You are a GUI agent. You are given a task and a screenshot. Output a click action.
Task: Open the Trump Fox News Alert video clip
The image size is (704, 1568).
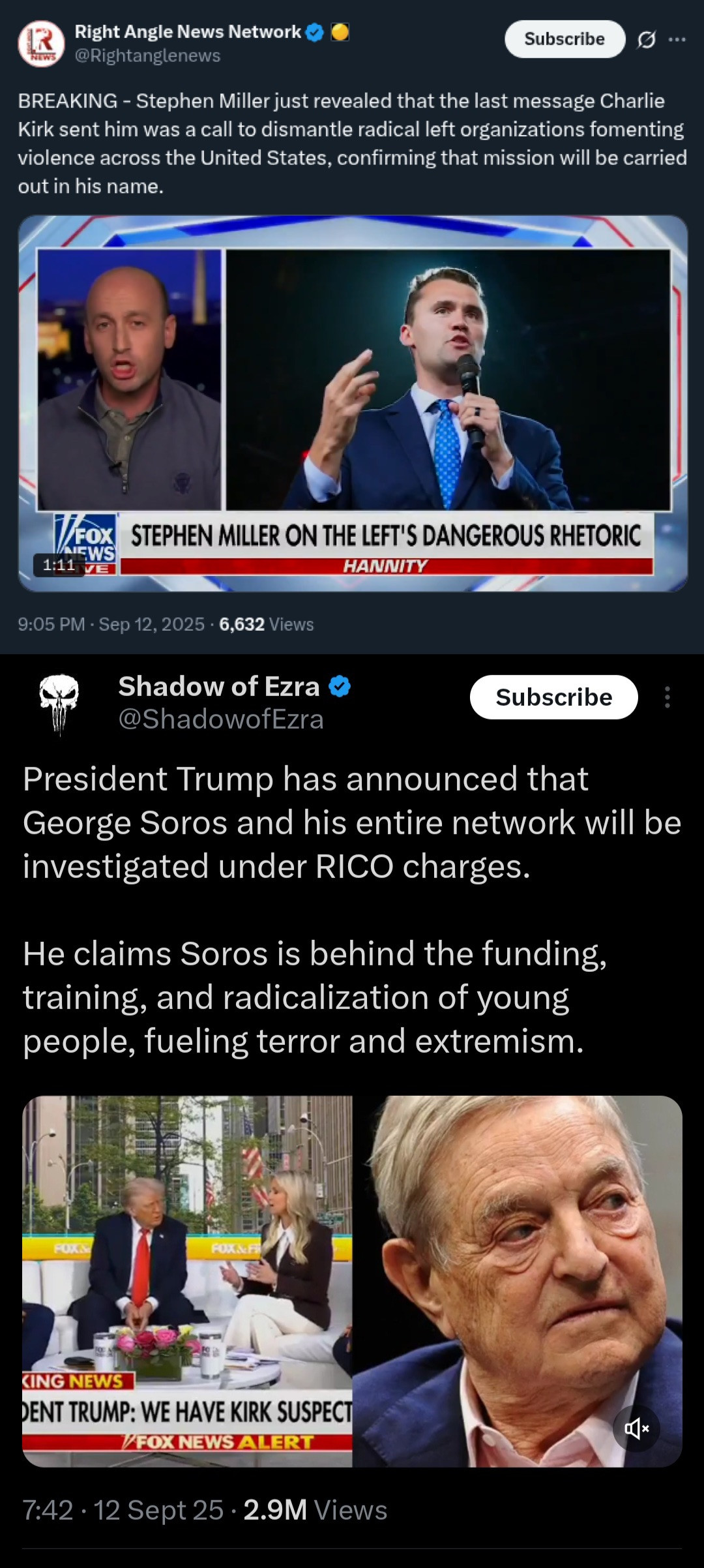point(187,1282)
